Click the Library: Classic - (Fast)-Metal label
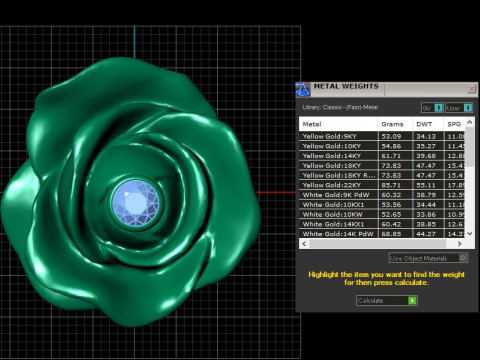The height and width of the screenshot is (360, 480). click(340, 107)
